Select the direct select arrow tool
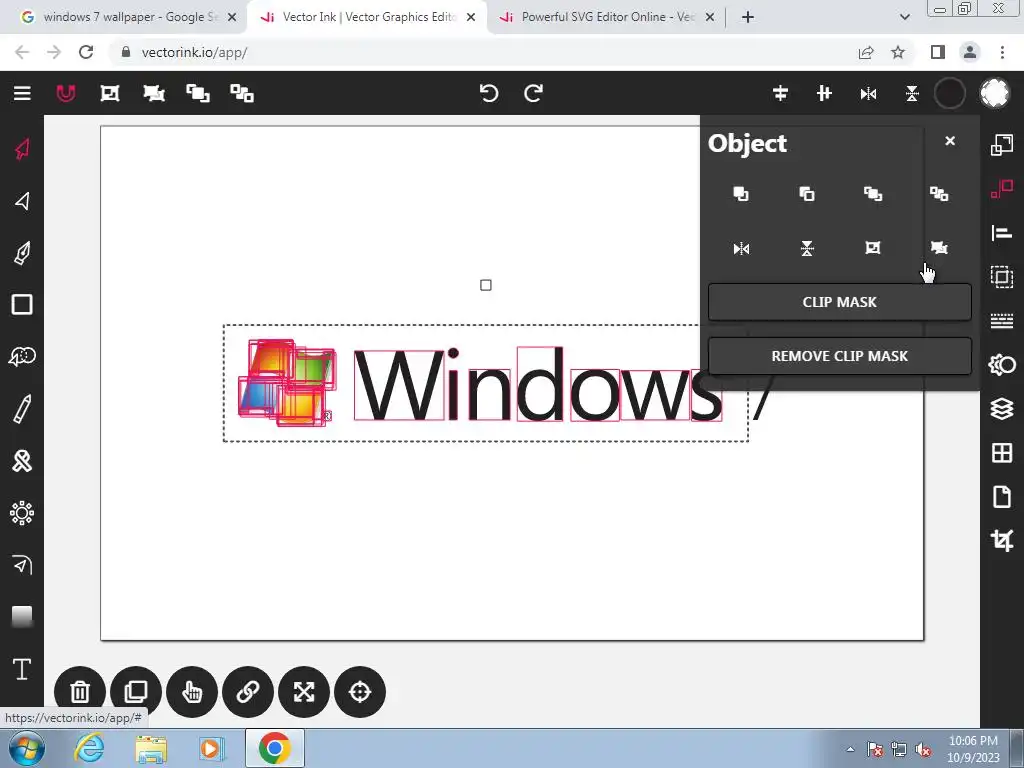Screen dimensions: 1024x768 (22, 200)
